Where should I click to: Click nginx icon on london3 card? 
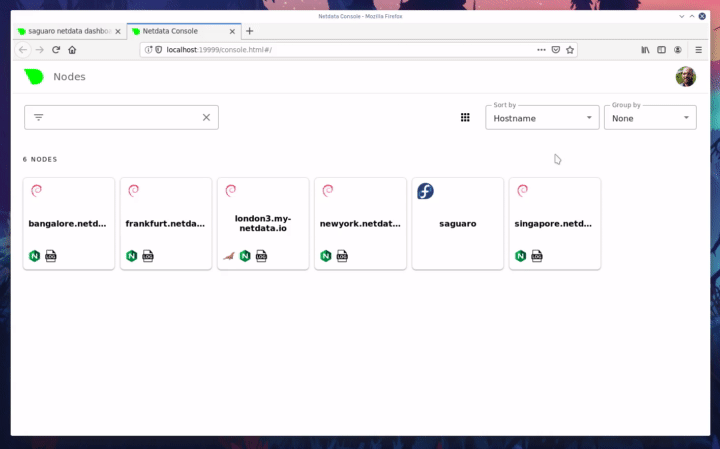[245, 256]
